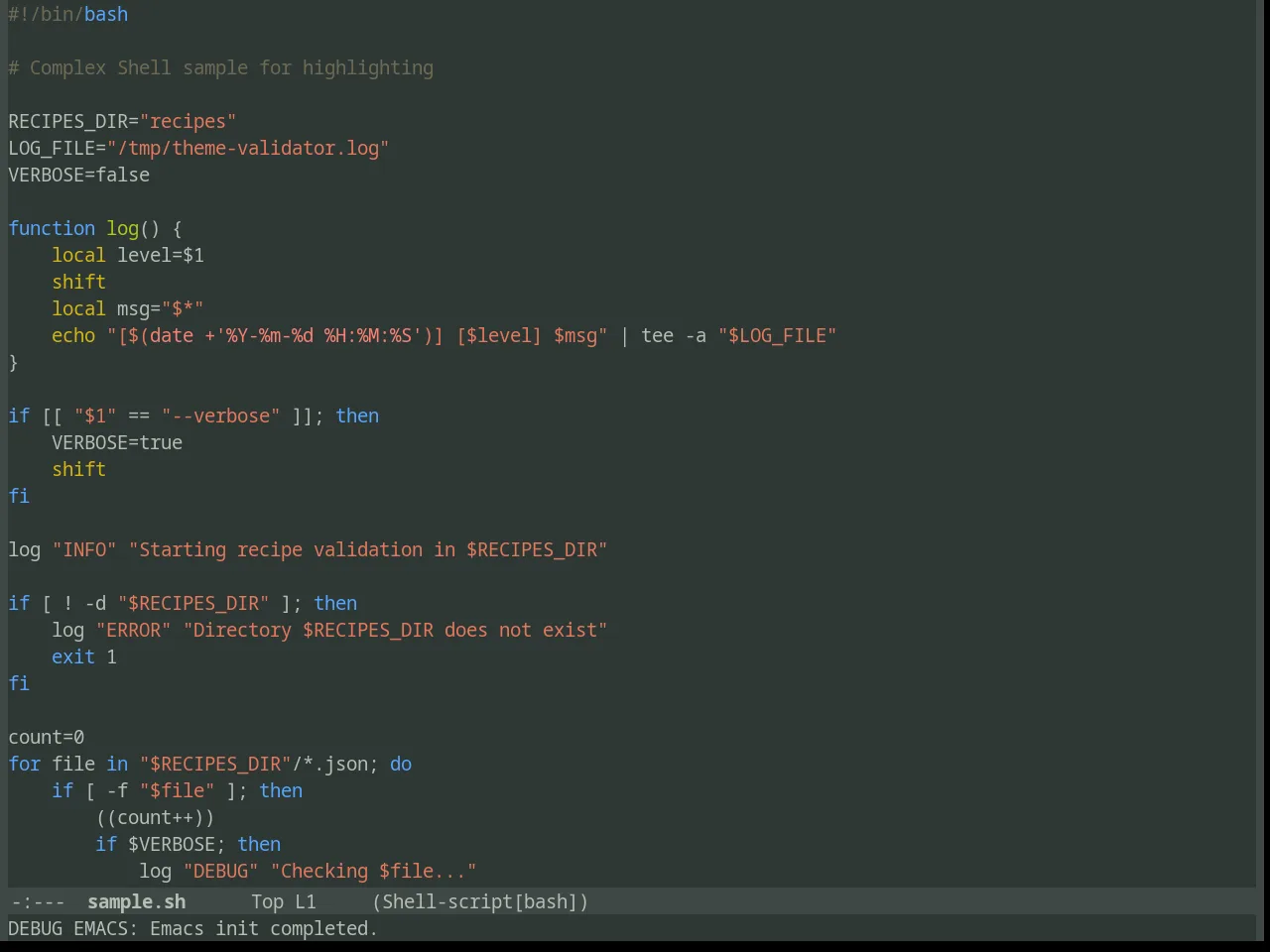Click the '((count++))' line

pyautogui.click(x=155, y=817)
